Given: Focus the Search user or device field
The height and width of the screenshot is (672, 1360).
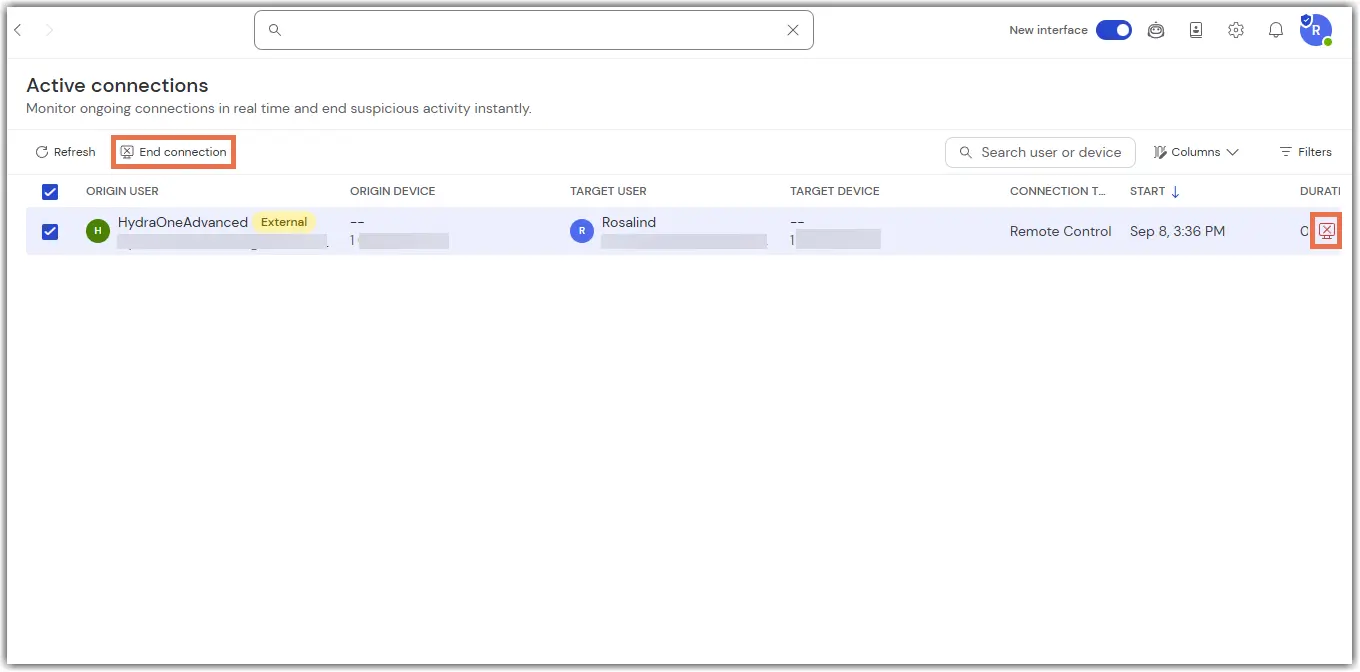Looking at the screenshot, I should [x=1040, y=152].
